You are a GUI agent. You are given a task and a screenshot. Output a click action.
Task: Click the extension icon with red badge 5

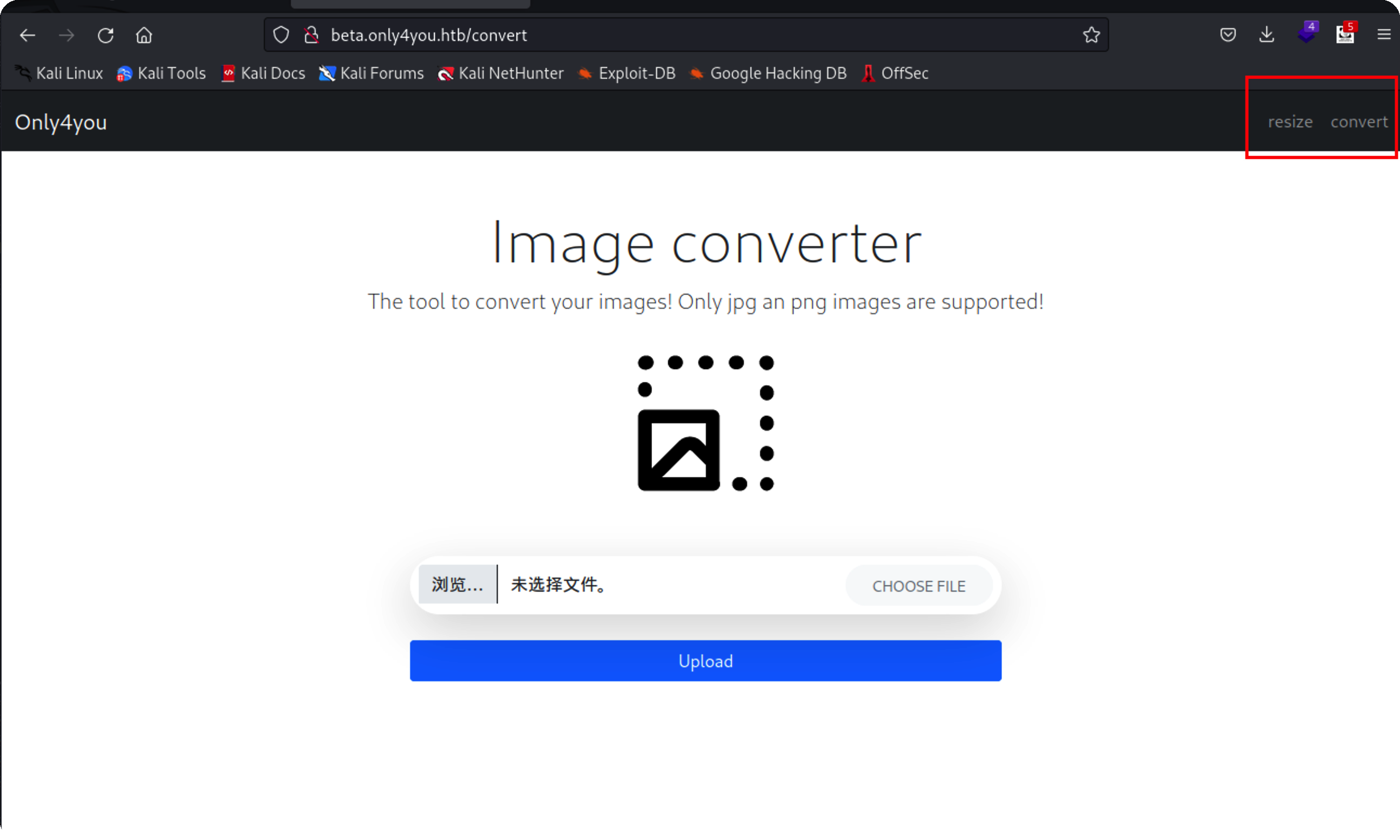(x=1345, y=34)
